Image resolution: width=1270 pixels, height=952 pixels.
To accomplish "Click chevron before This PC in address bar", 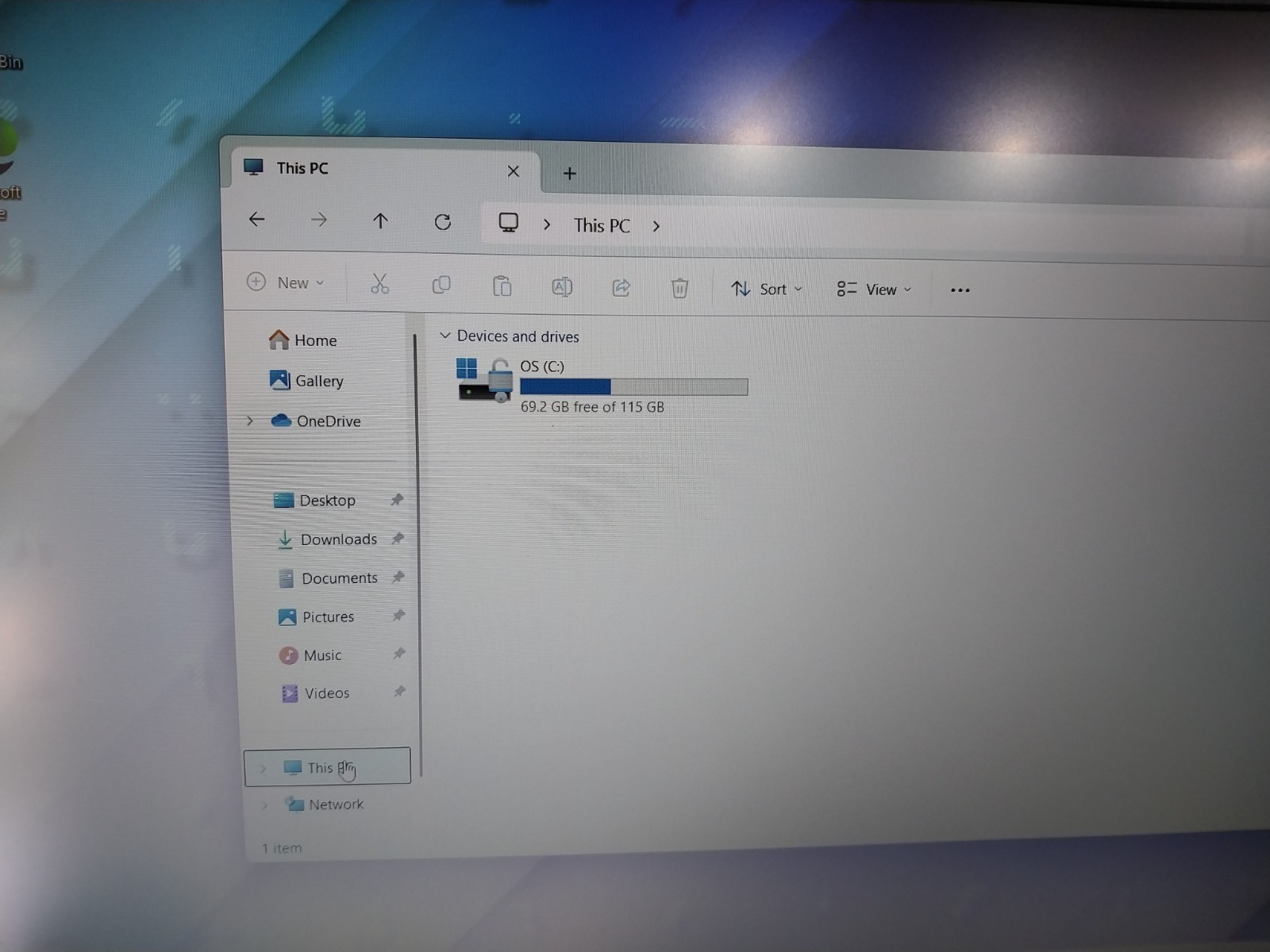I will coord(547,225).
